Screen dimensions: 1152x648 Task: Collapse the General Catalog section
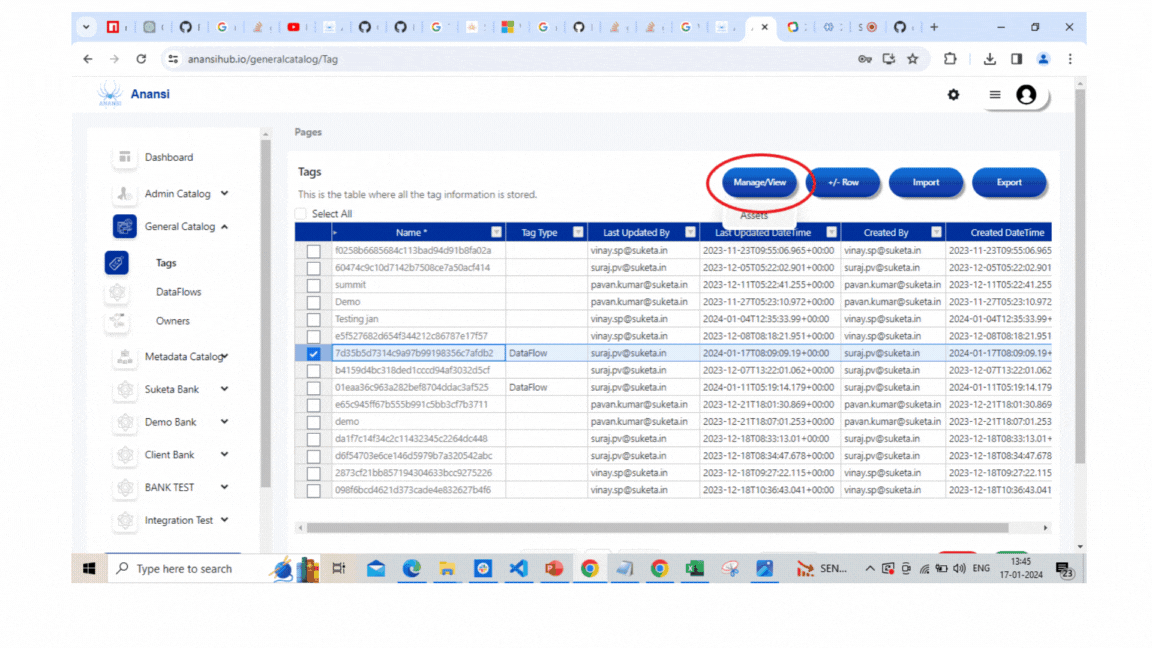coord(224,227)
